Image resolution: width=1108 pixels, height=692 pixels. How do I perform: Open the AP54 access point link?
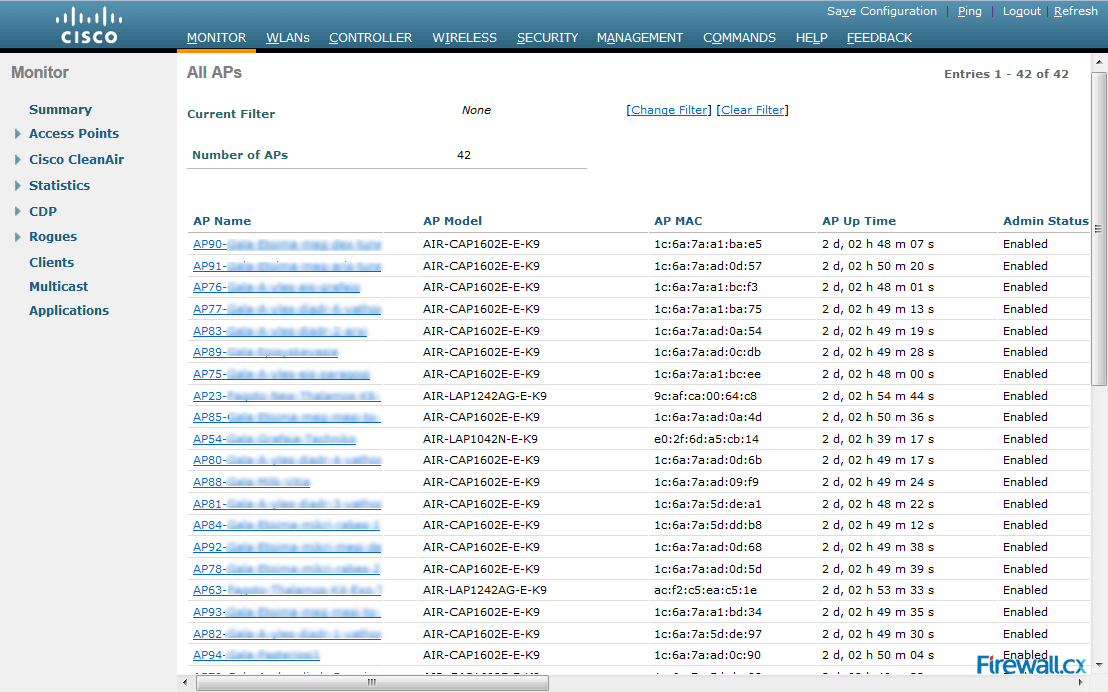[274, 440]
